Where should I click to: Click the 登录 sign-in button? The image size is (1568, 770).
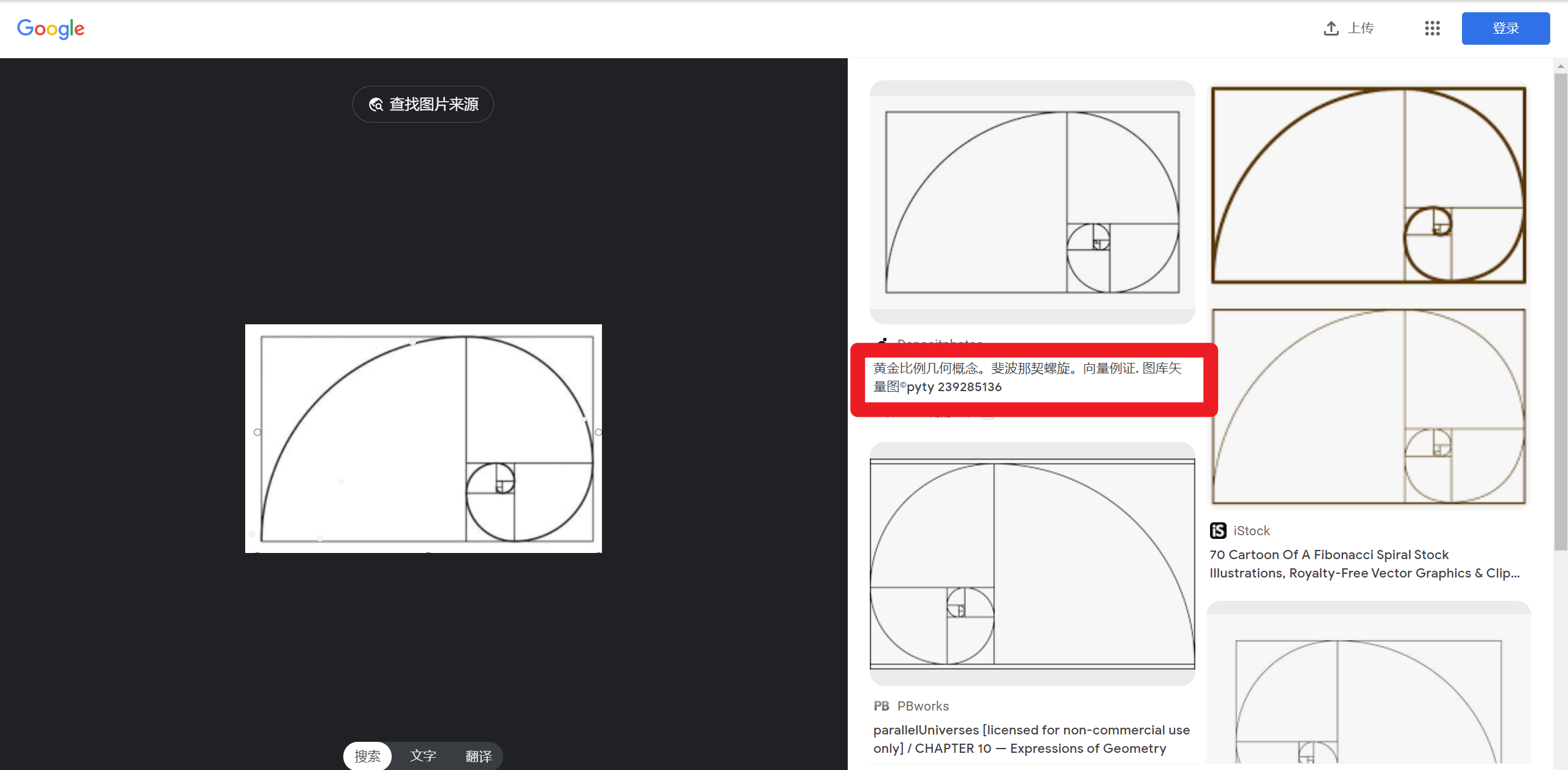[1505, 28]
